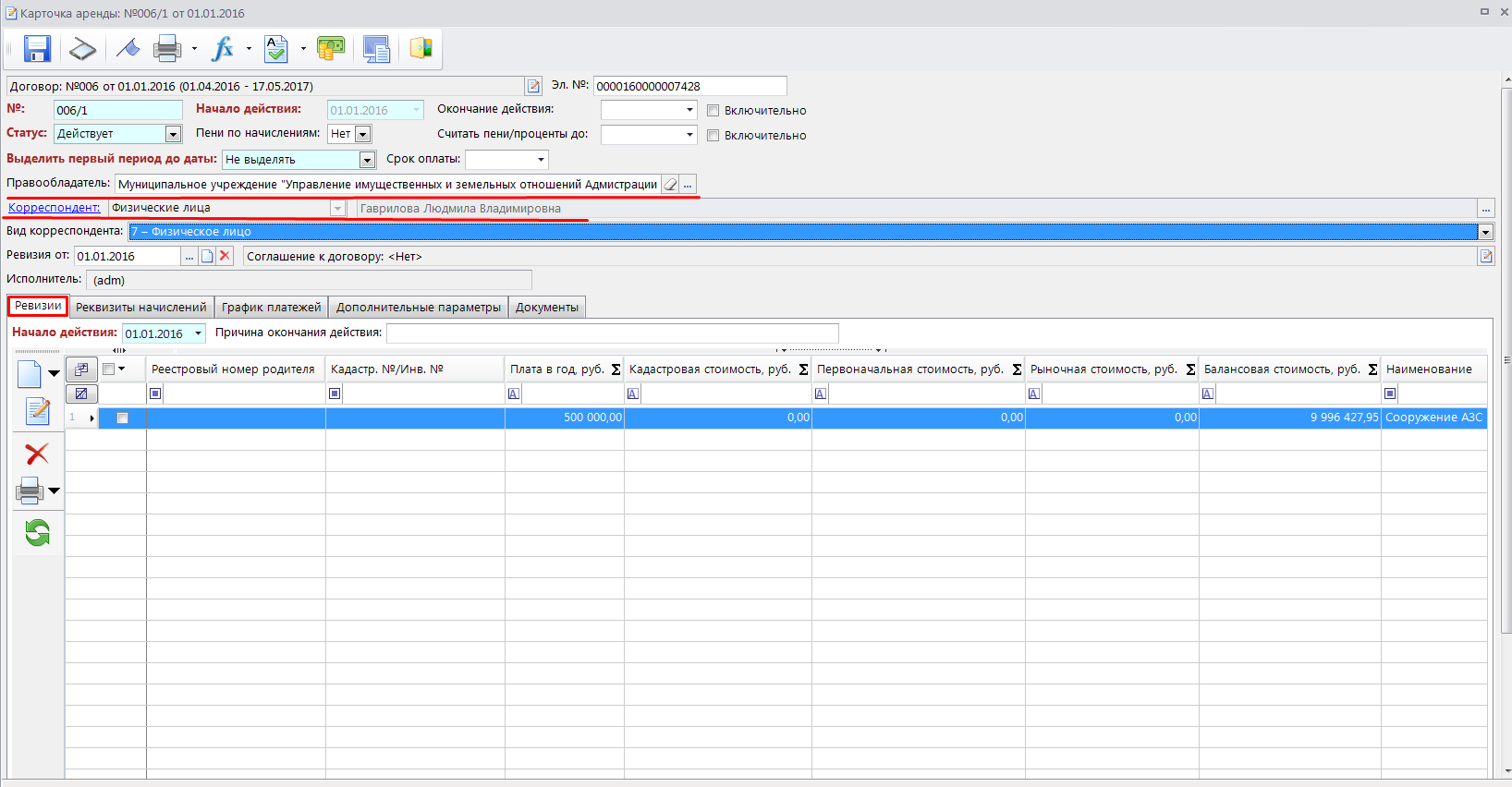Print the table using the left-panel printer icon
Viewport: 1512px width, 787px height.
coord(30,490)
